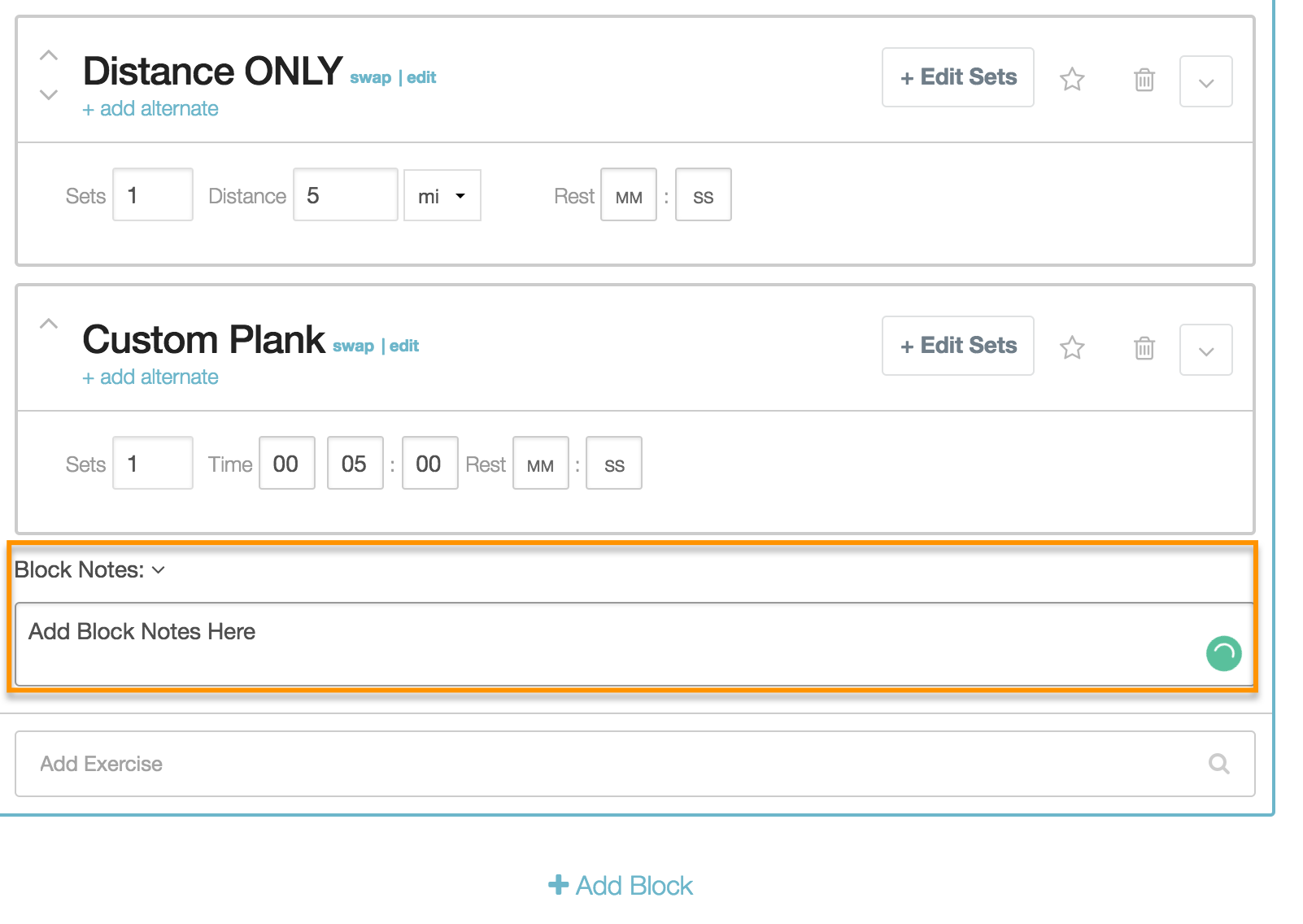Add alternate for Distance ONLY exercise
The image size is (1303, 924).
tap(150, 109)
